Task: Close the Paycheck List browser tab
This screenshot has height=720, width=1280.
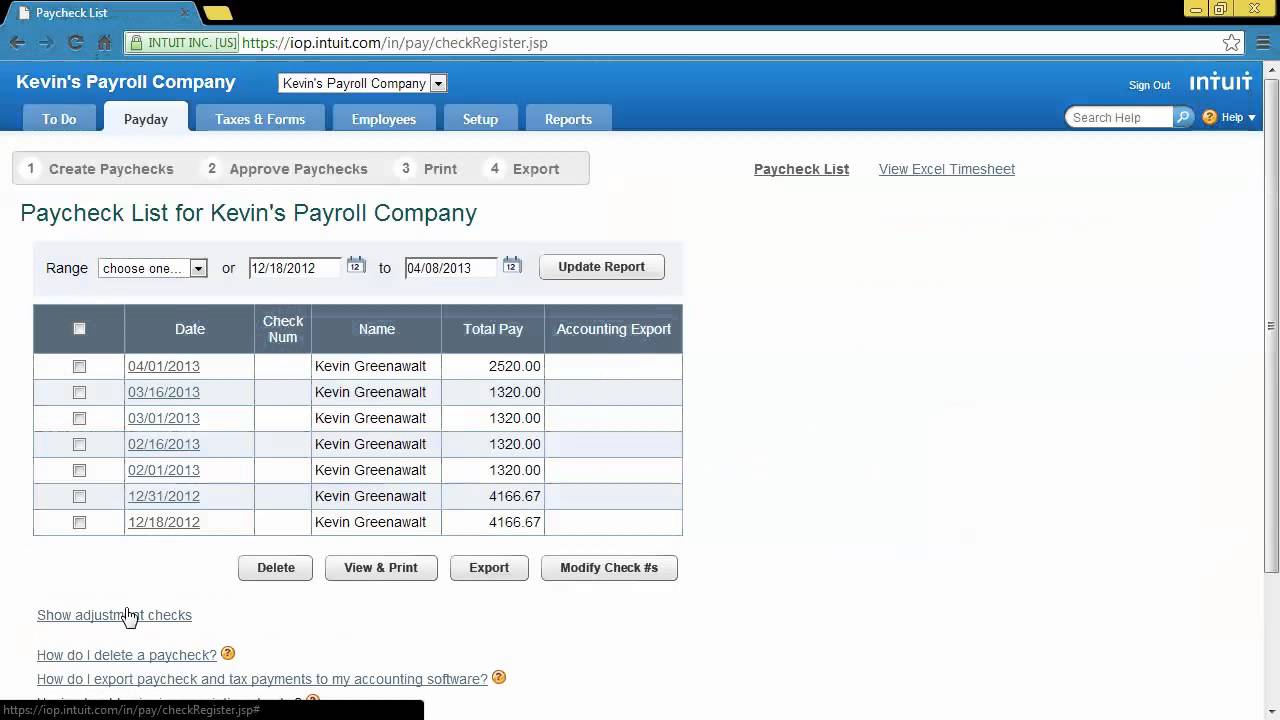Action: click(185, 13)
